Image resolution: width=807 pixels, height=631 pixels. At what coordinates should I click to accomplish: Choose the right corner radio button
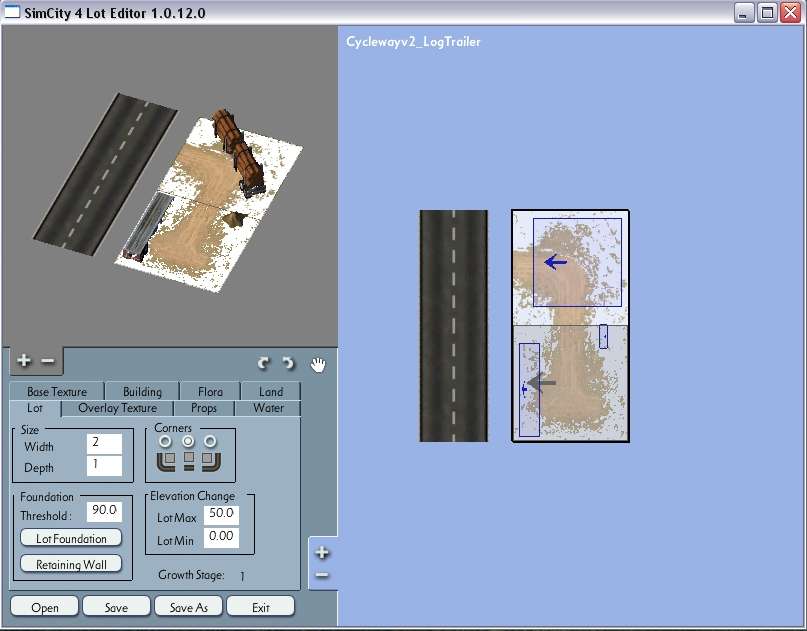point(210,441)
